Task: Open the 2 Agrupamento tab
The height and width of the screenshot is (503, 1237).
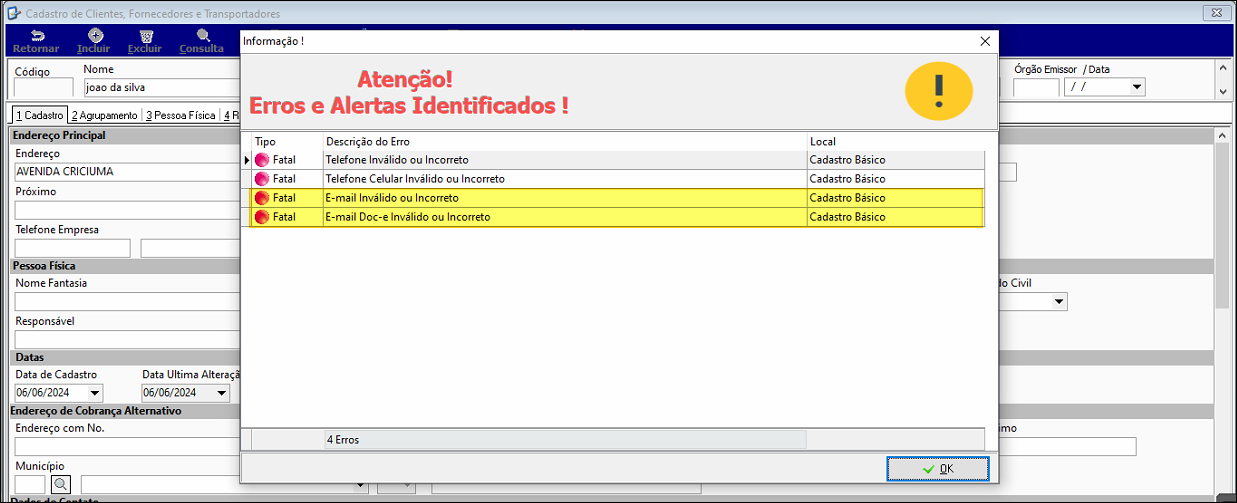Action: (x=105, y=115)
